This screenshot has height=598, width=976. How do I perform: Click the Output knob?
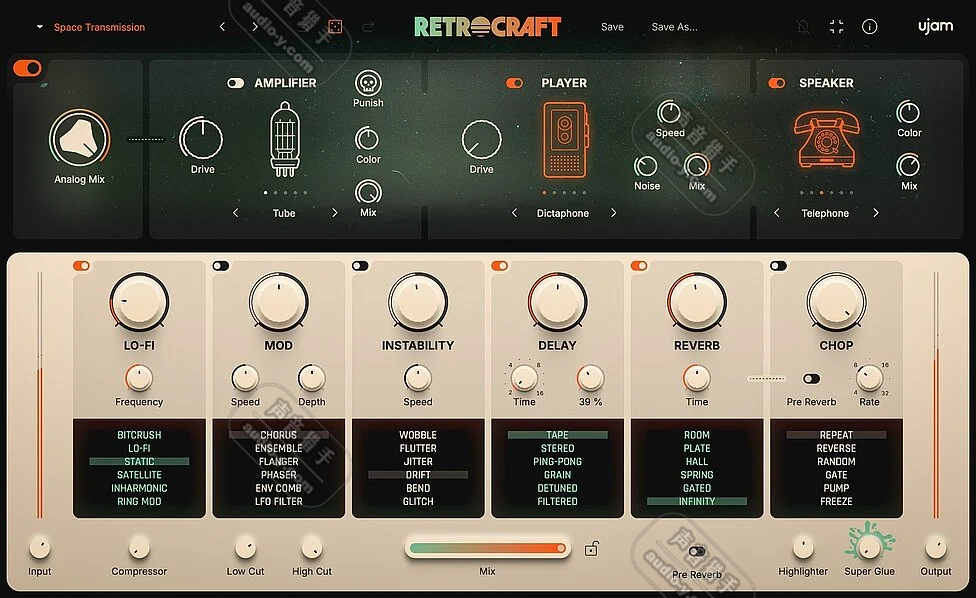(936, 548)
